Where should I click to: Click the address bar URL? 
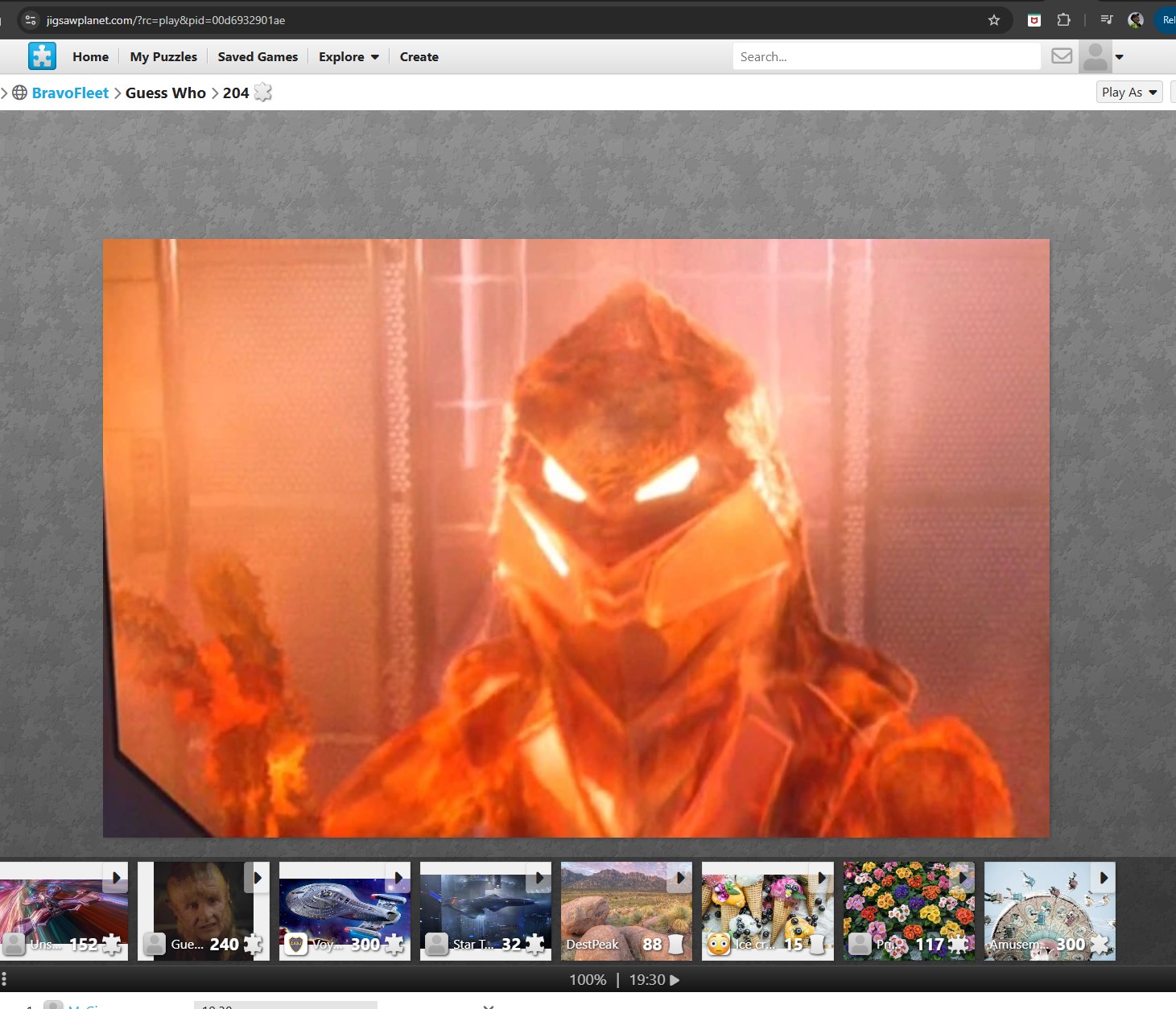click(x=166, y=20)
